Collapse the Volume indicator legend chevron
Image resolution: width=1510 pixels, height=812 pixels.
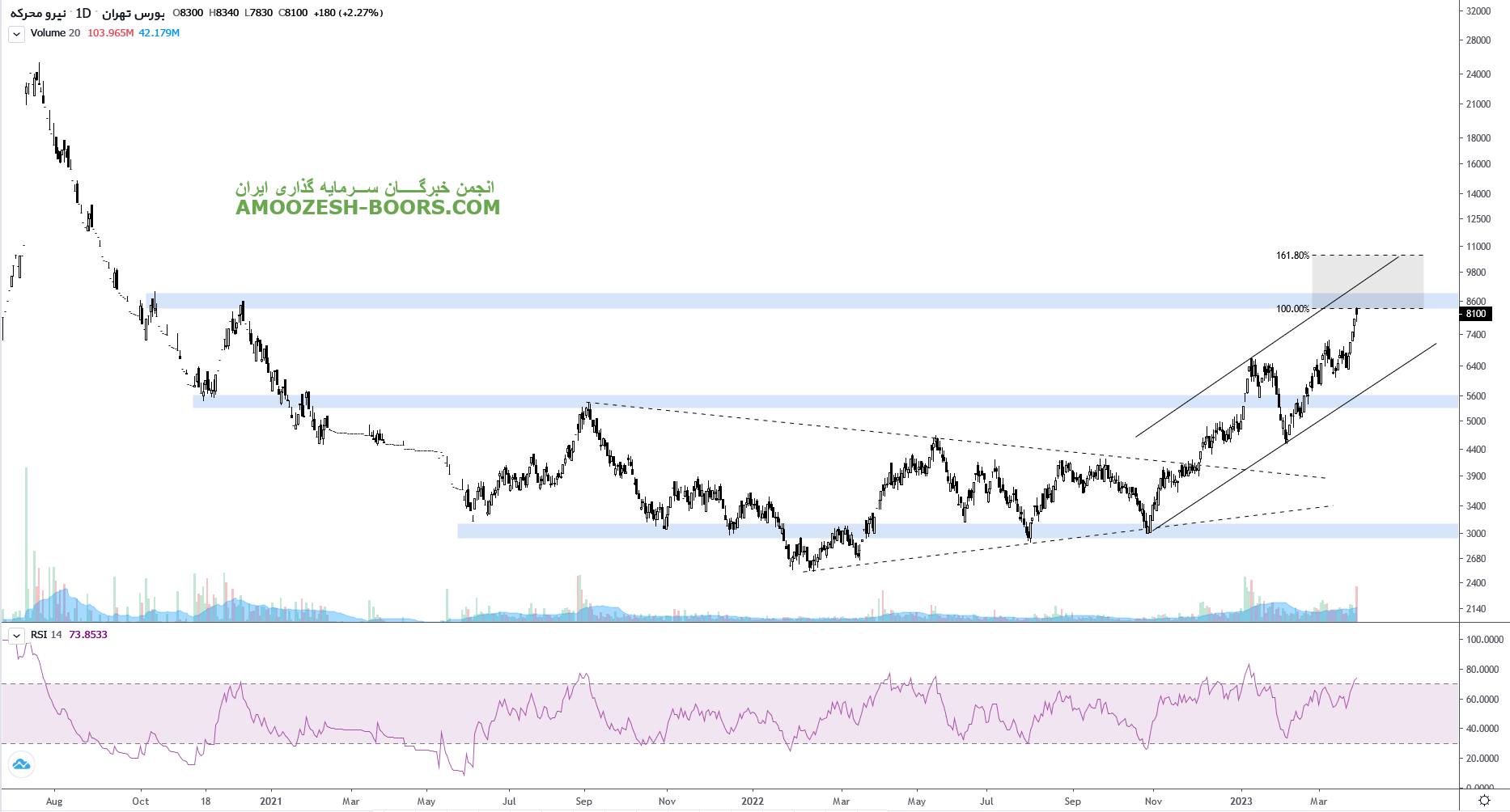click(16, 34)
